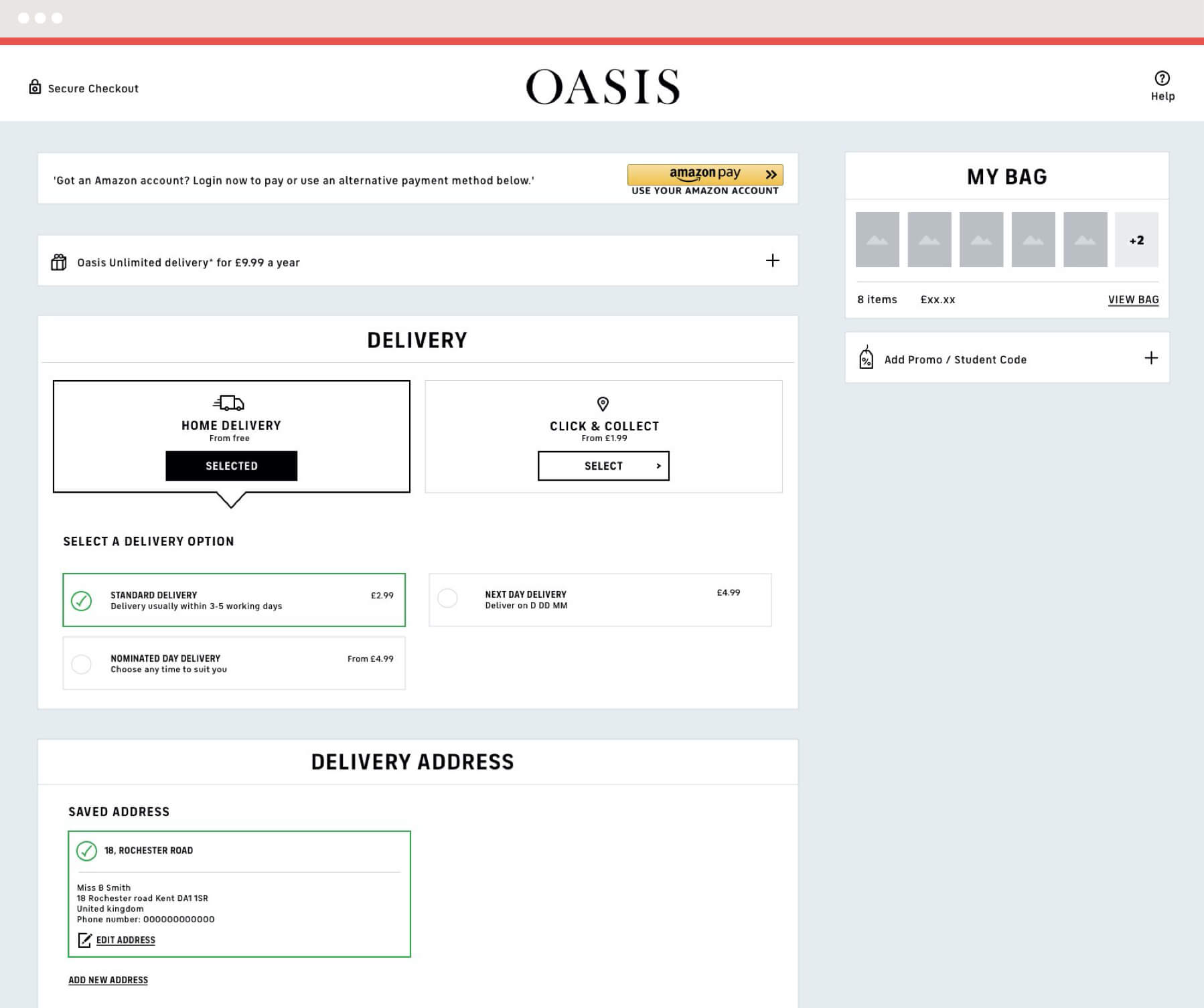Pay using the Amazon Pay button
Image resolution: width=1204 pixels, height=1008 pixels.
point(705,175)
